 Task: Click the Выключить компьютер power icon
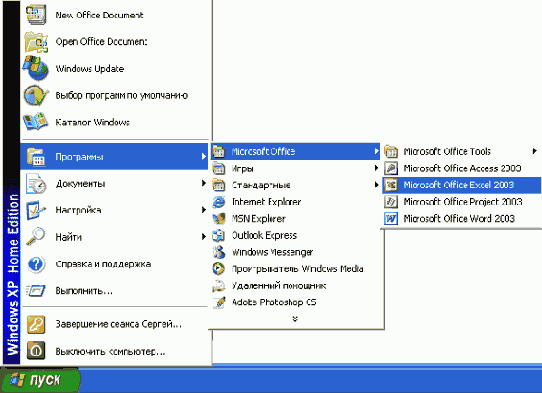click(x=36, y=351)
